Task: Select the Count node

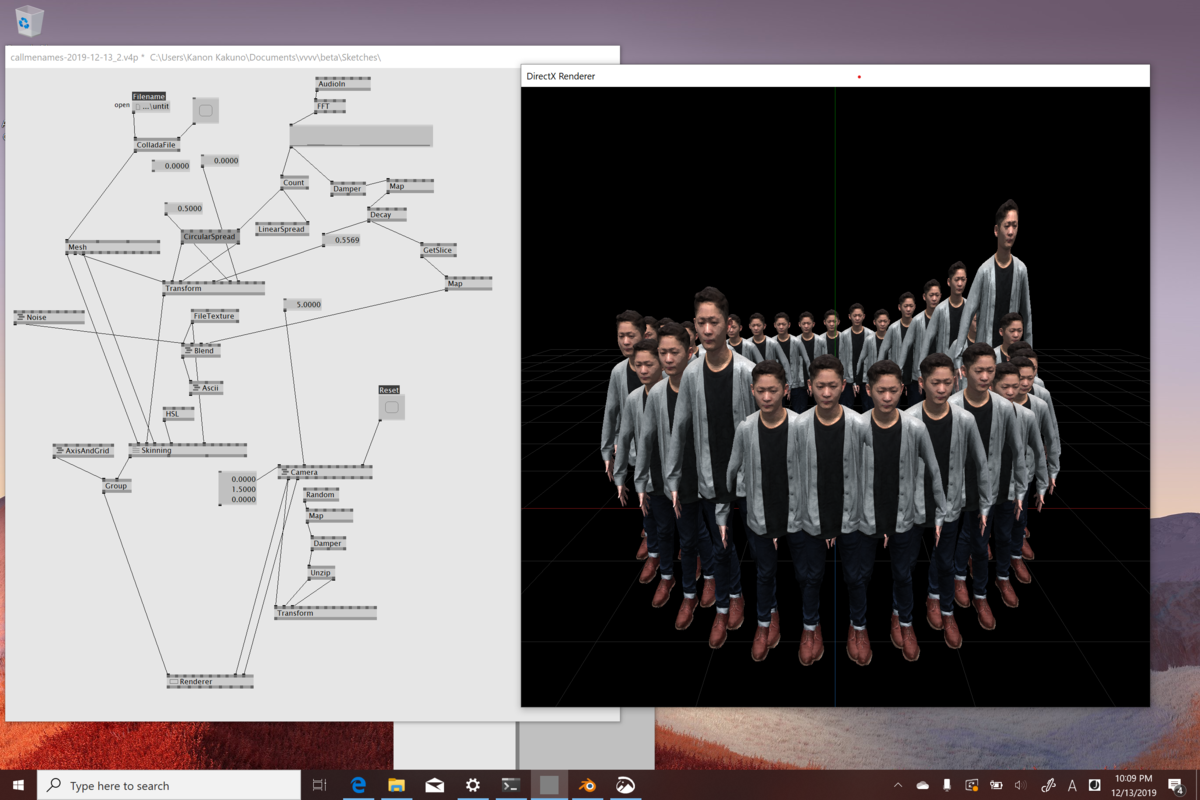Action: click(x=294, y=183)
